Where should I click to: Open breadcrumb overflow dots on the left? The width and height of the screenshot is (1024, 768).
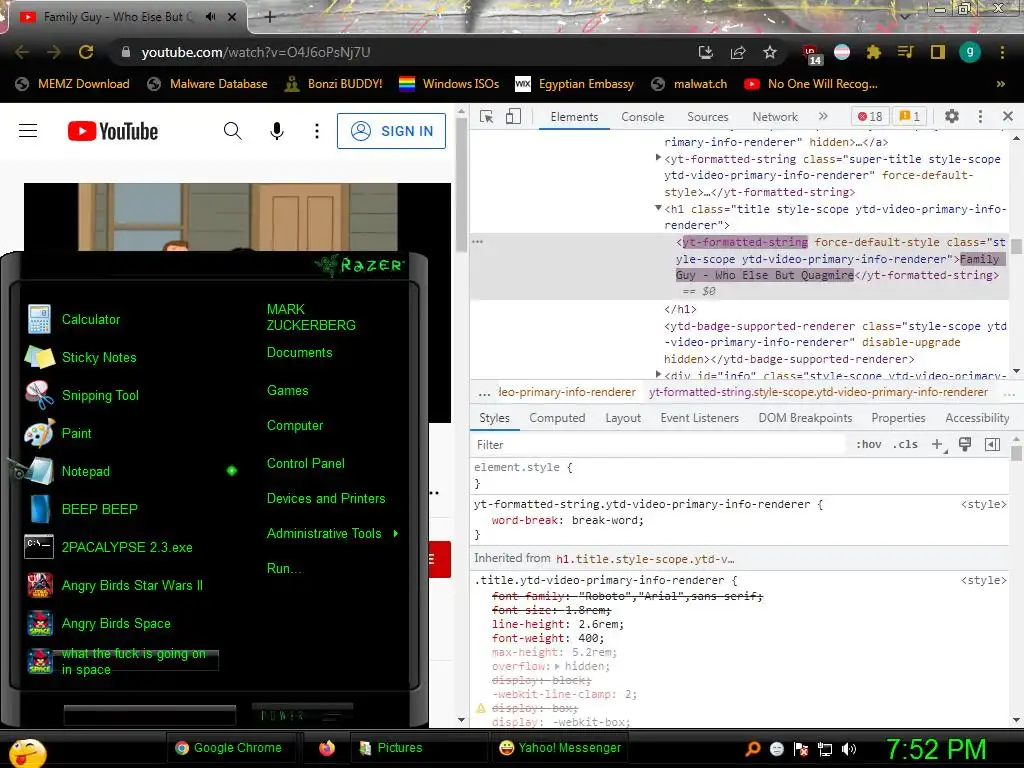point(484,392)
